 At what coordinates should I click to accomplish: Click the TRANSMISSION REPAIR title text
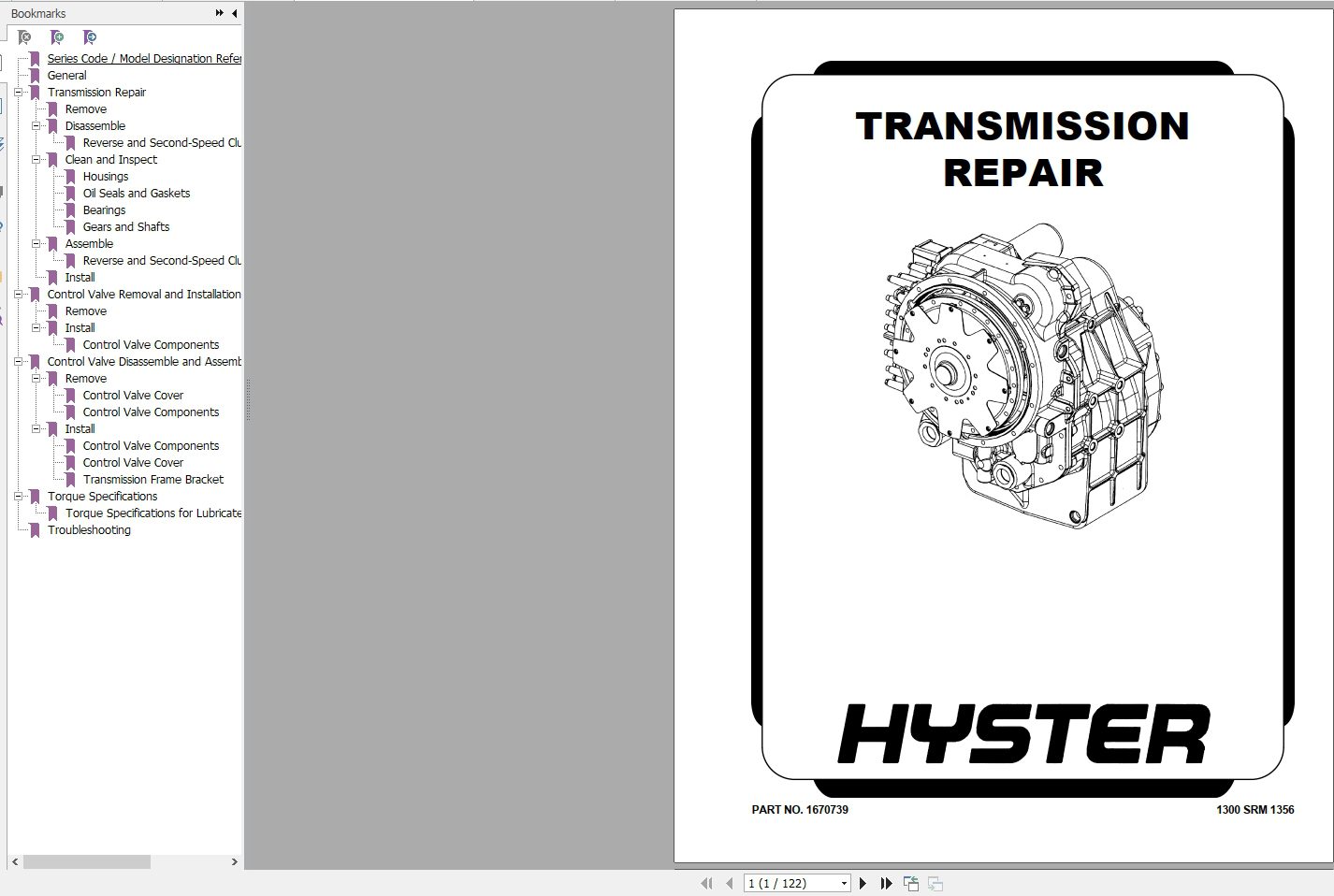click(1022, 149)
